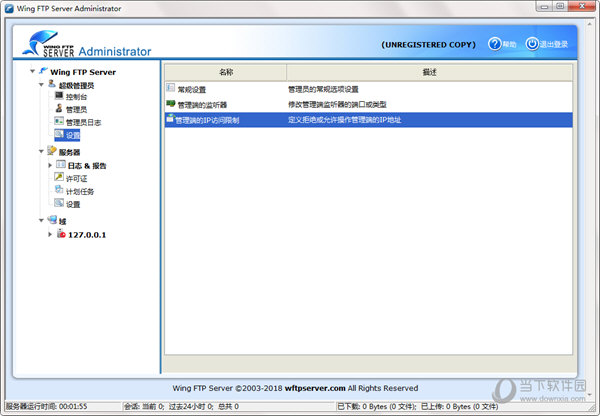The image size is (600, 416).
Task: Open 许可证 tree item
Action: tap(76, 179)
